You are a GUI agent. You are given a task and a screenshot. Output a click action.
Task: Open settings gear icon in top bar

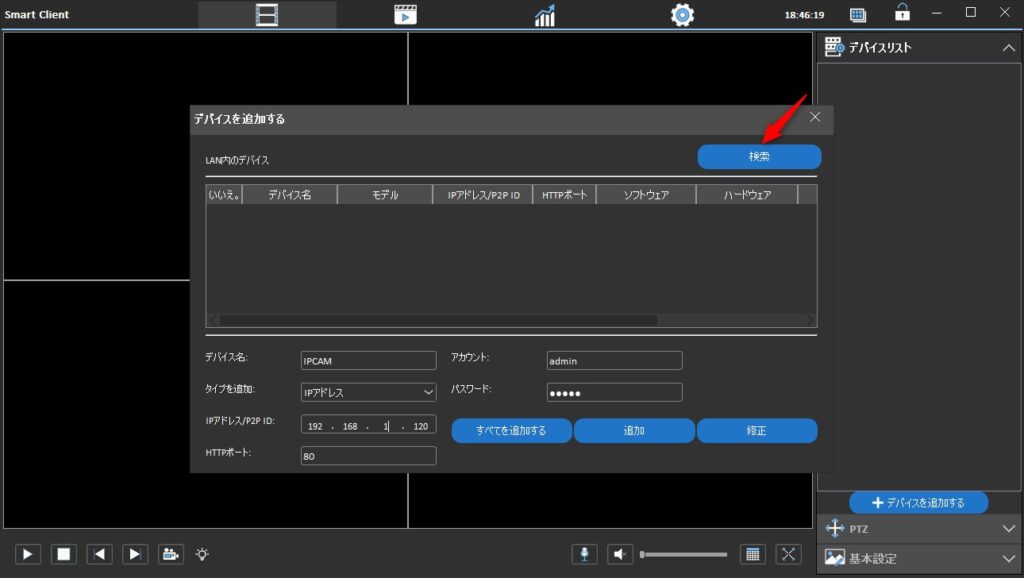(x=682, y=15)
